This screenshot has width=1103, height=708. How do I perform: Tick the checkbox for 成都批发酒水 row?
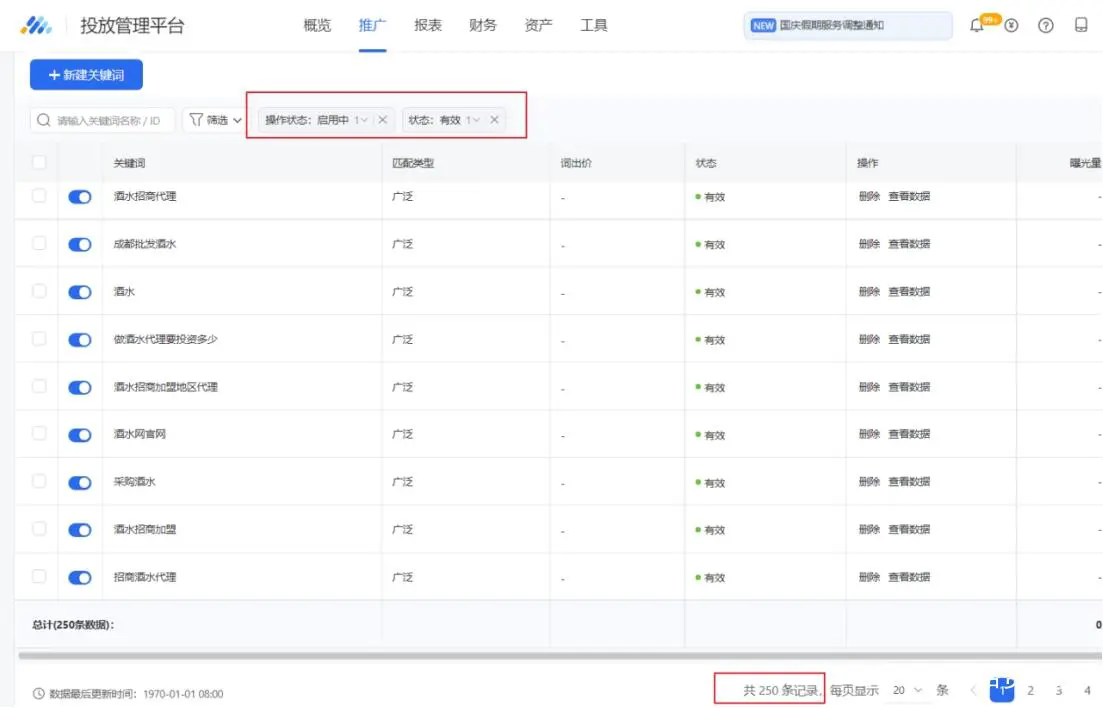click(39, 244)
